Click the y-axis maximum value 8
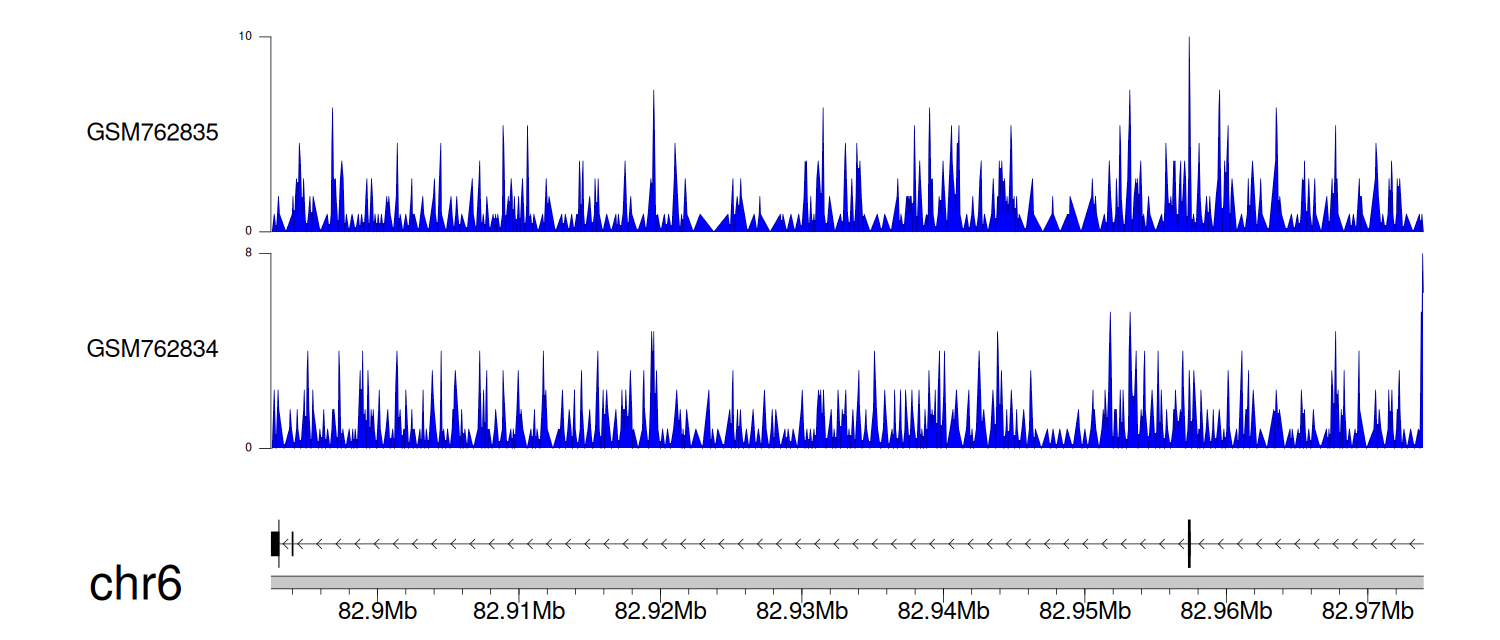Image resolution: width=1500 pixels, height=640 pixels. (248, 254)
